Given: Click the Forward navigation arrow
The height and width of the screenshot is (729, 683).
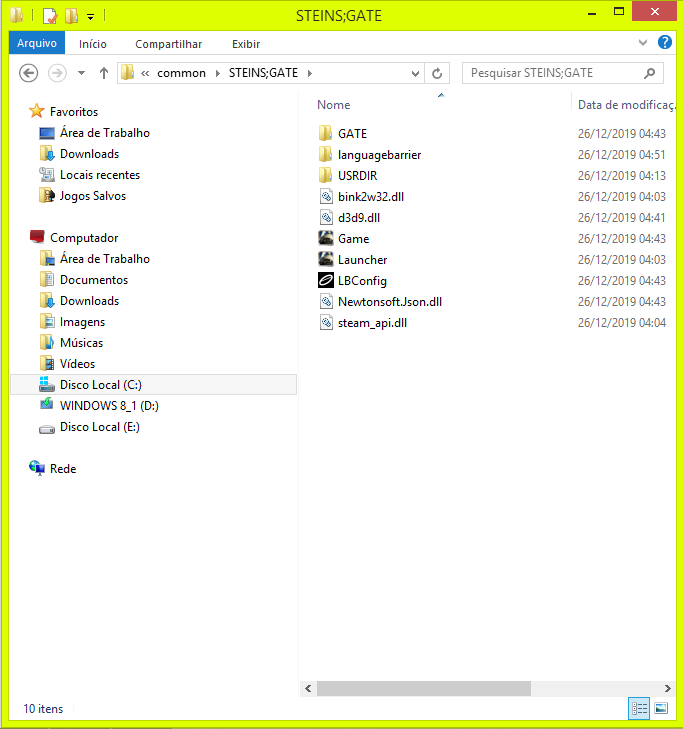Looking at the screenshot, I should 57,73.
